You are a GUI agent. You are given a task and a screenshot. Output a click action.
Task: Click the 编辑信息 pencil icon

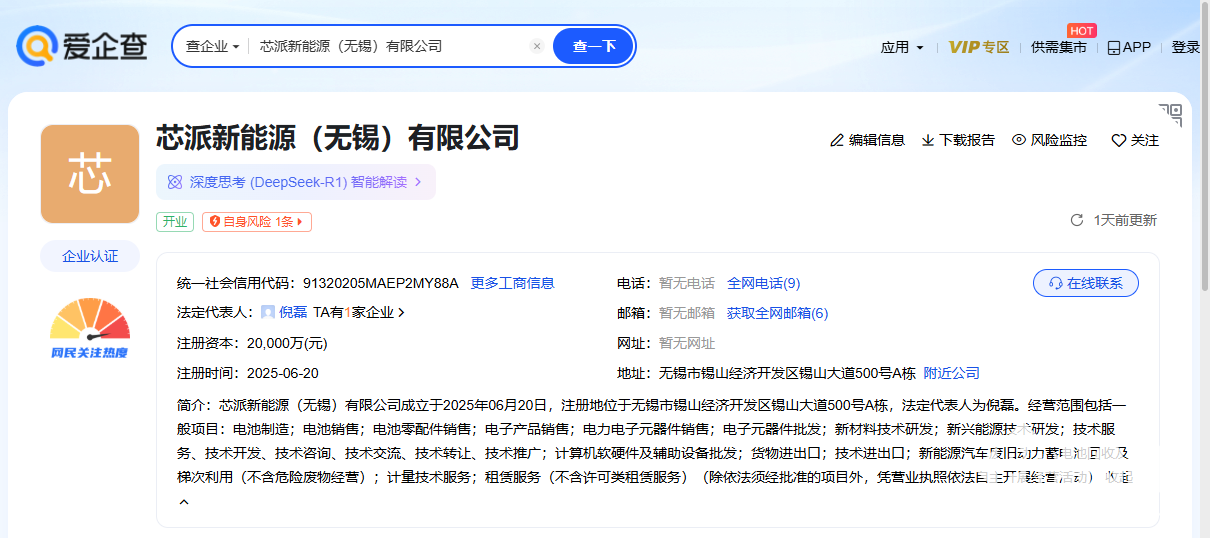837,140
